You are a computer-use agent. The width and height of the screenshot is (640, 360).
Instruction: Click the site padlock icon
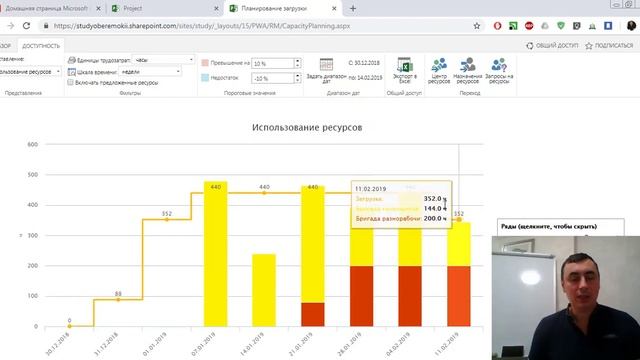click(x=46, y=26)
